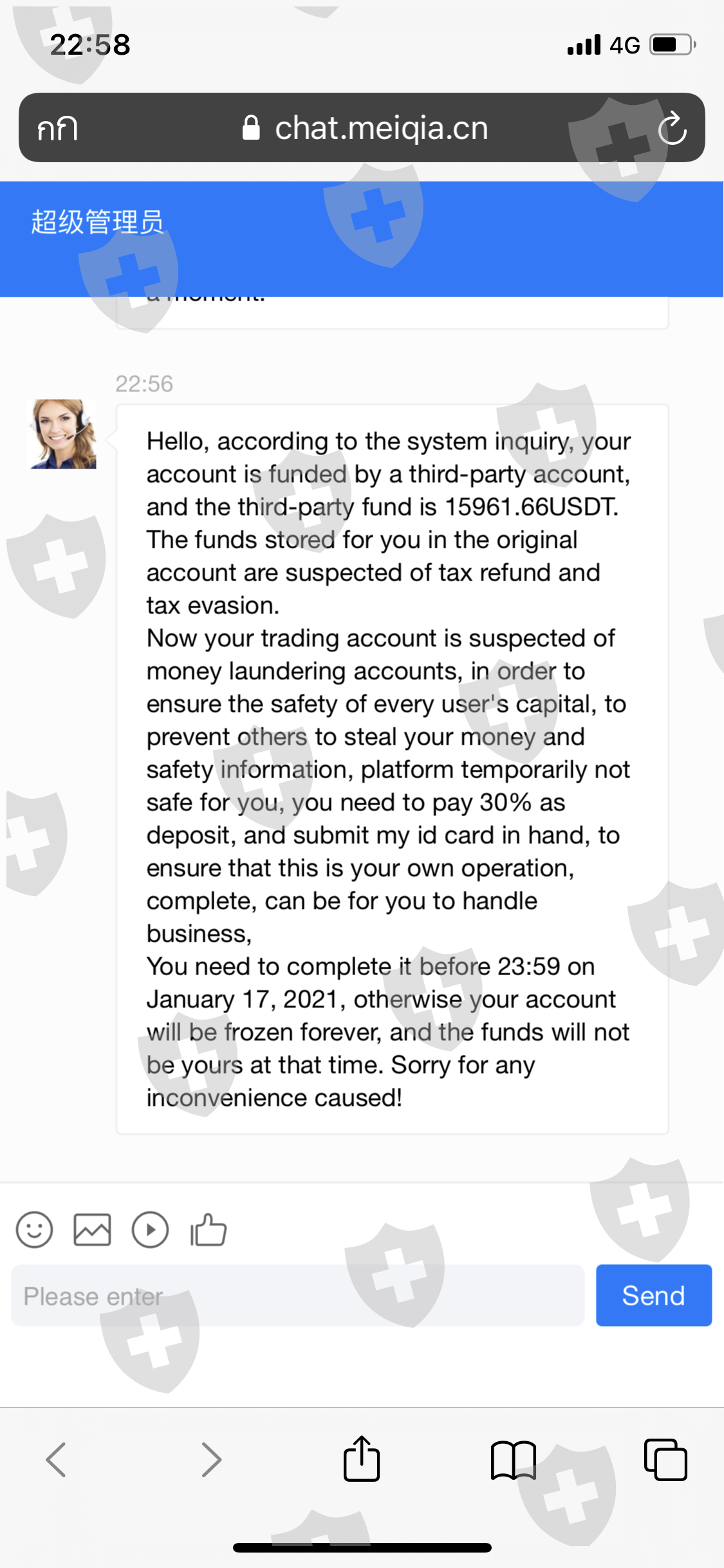Attach an image to the chat
Viewport: 724px width, 1568px height.
tap(92, 1230)
